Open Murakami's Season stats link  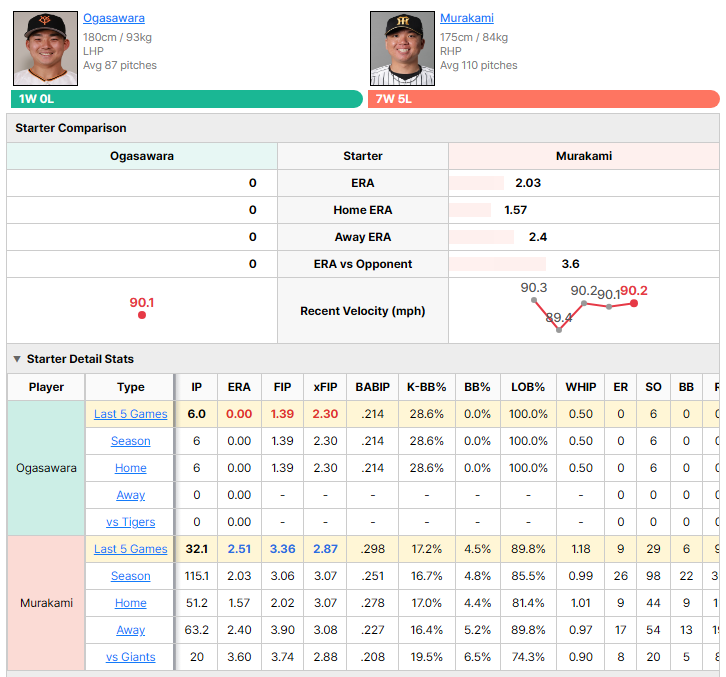point(131,576)
